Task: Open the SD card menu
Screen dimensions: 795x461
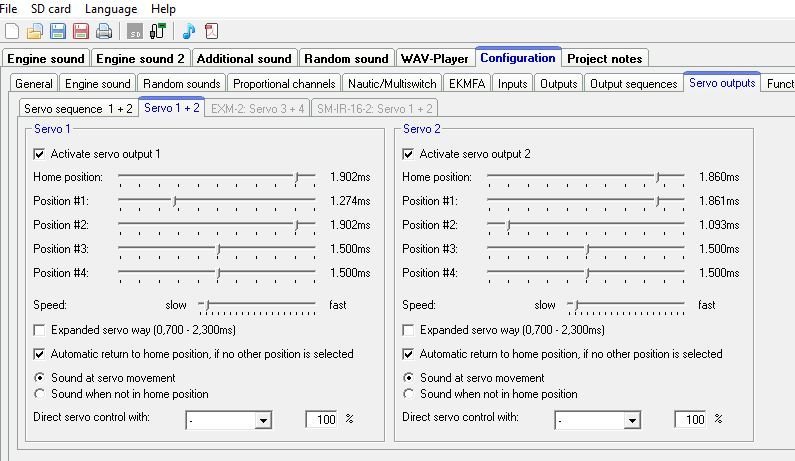Action: (x=51, y=9)
